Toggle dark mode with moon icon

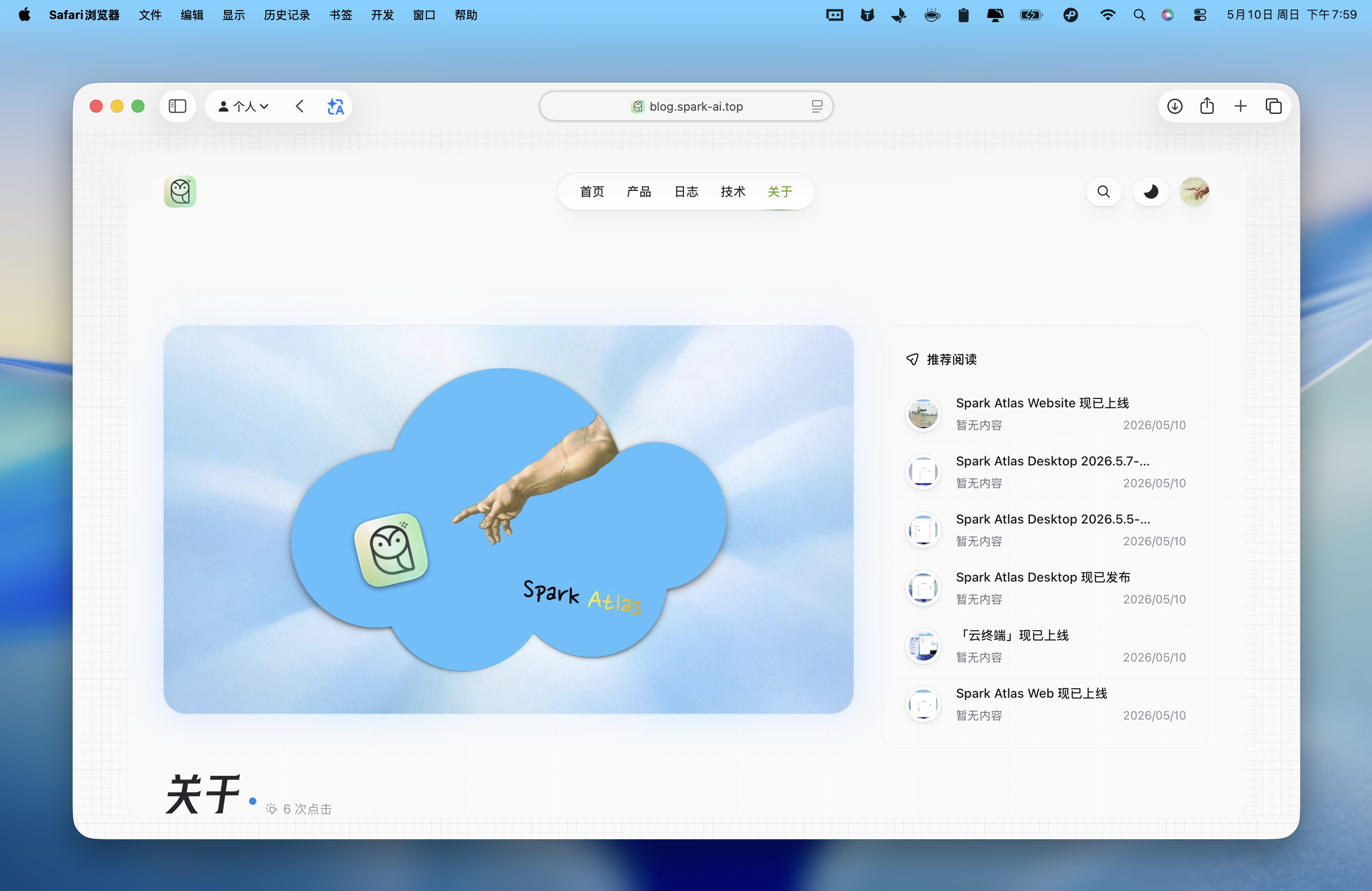(x=1151, y=191)
